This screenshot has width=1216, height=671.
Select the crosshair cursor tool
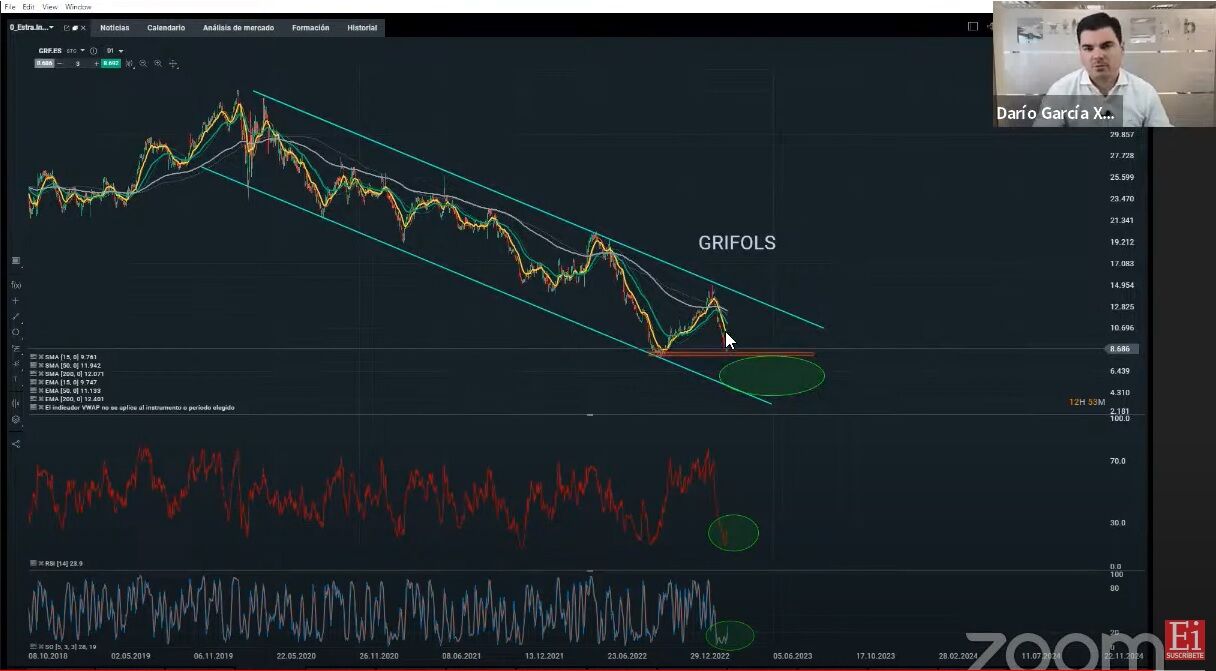pos(173,63)
